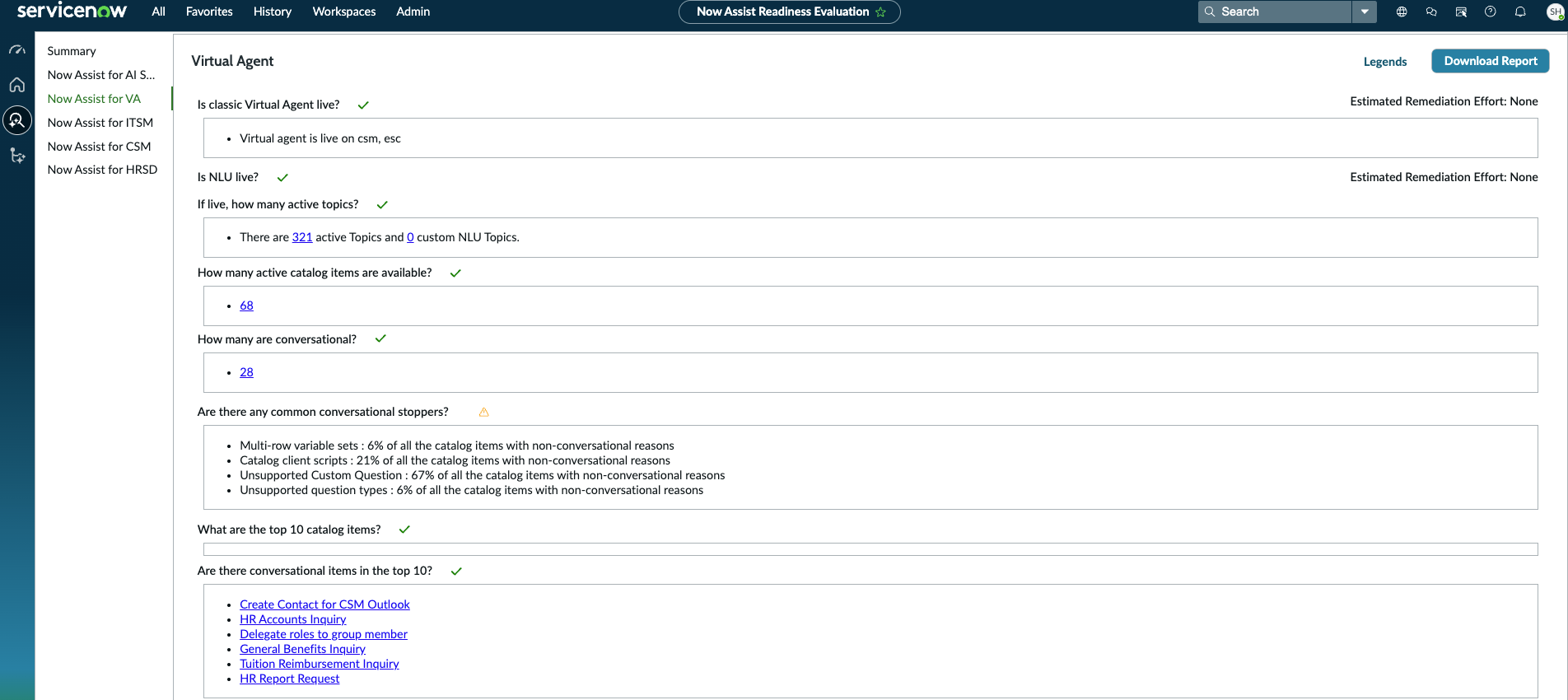Click Estimated Remediation Effort for NLU live
Viewport: 1568px width, 700px height.
[x=1444, y=177]
